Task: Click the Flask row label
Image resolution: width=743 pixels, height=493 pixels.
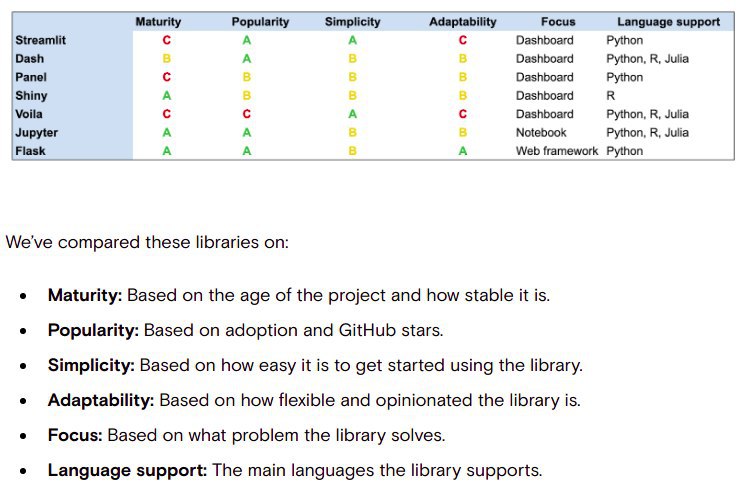Action: (30, 151)
